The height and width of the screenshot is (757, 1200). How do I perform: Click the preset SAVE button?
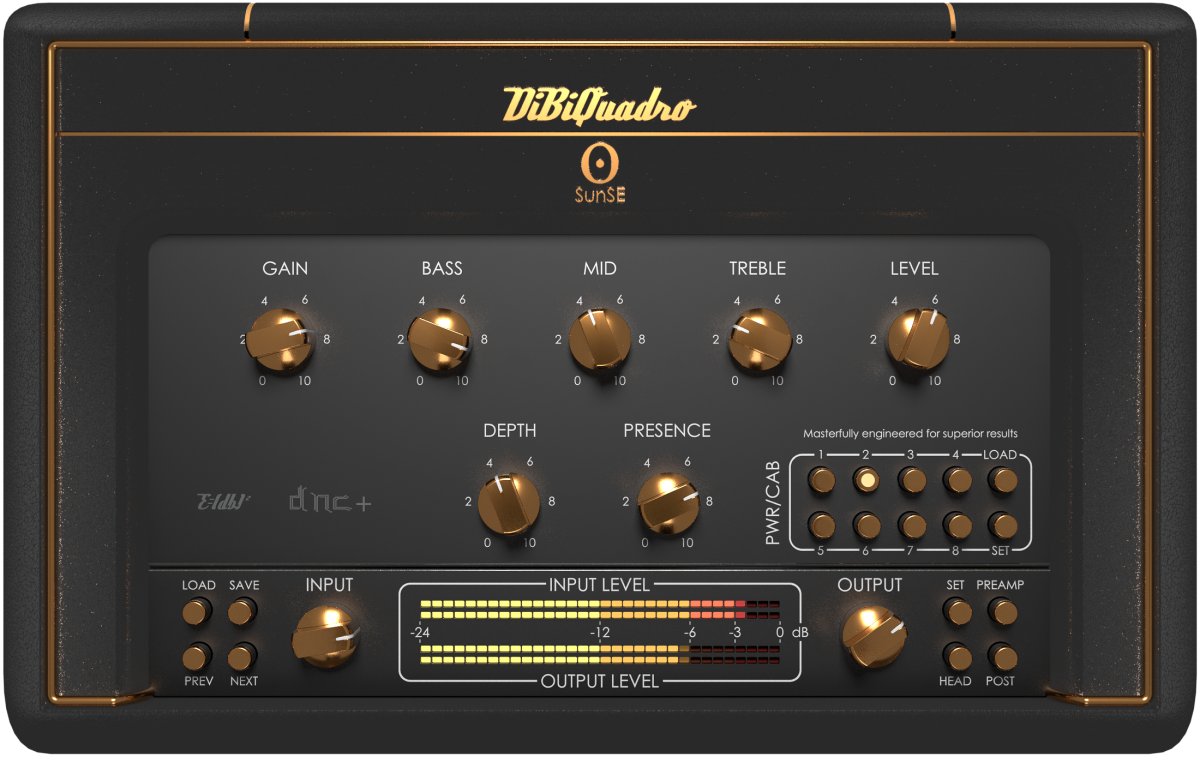(x=243, y=611)
